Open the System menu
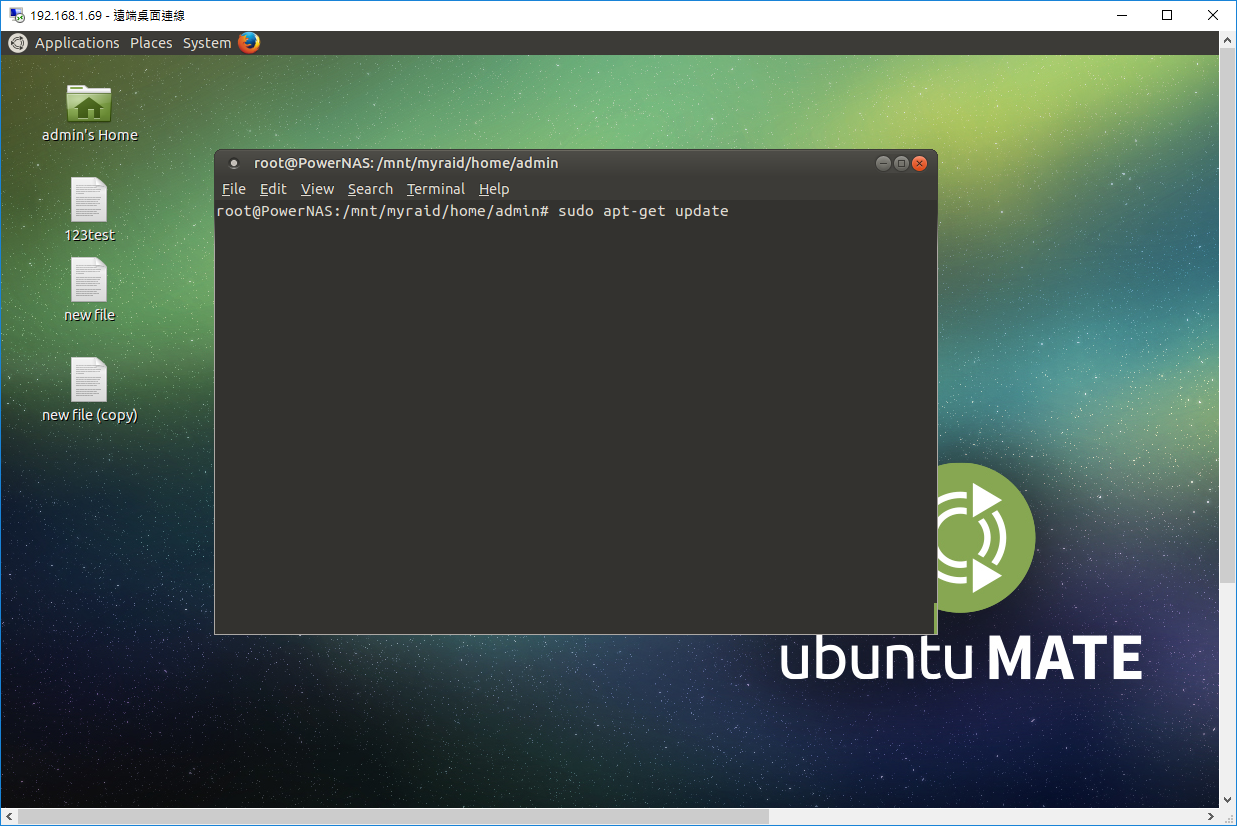 tap(207, 43)
